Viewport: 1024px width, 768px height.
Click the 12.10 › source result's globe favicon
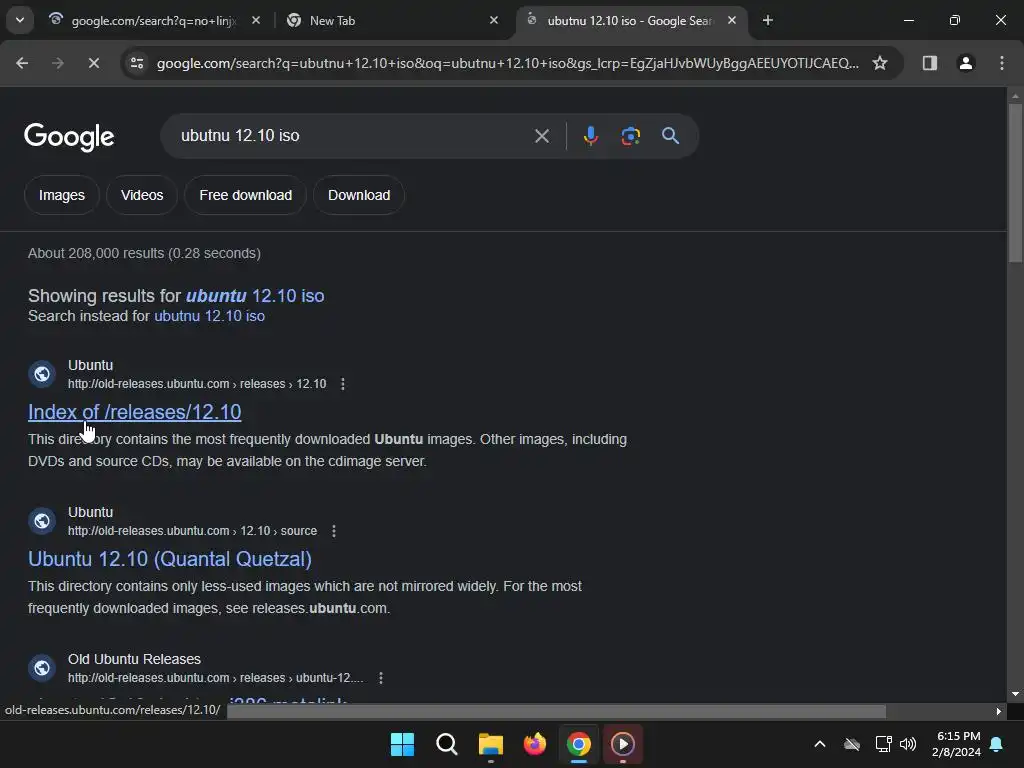click(x=42, y=521)
